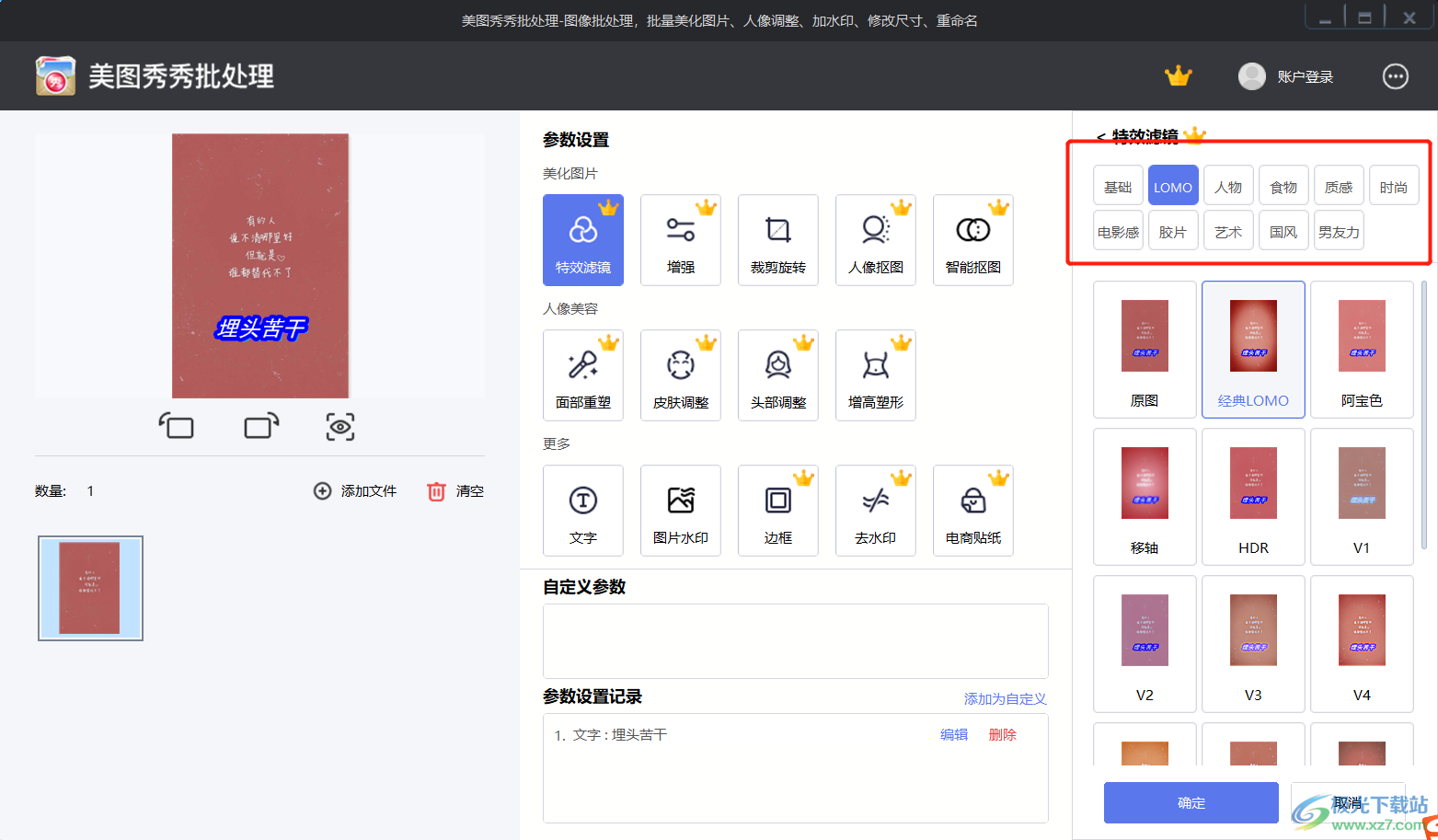Go back from 特效滤镜 panel

click(x=1101, y=137)
